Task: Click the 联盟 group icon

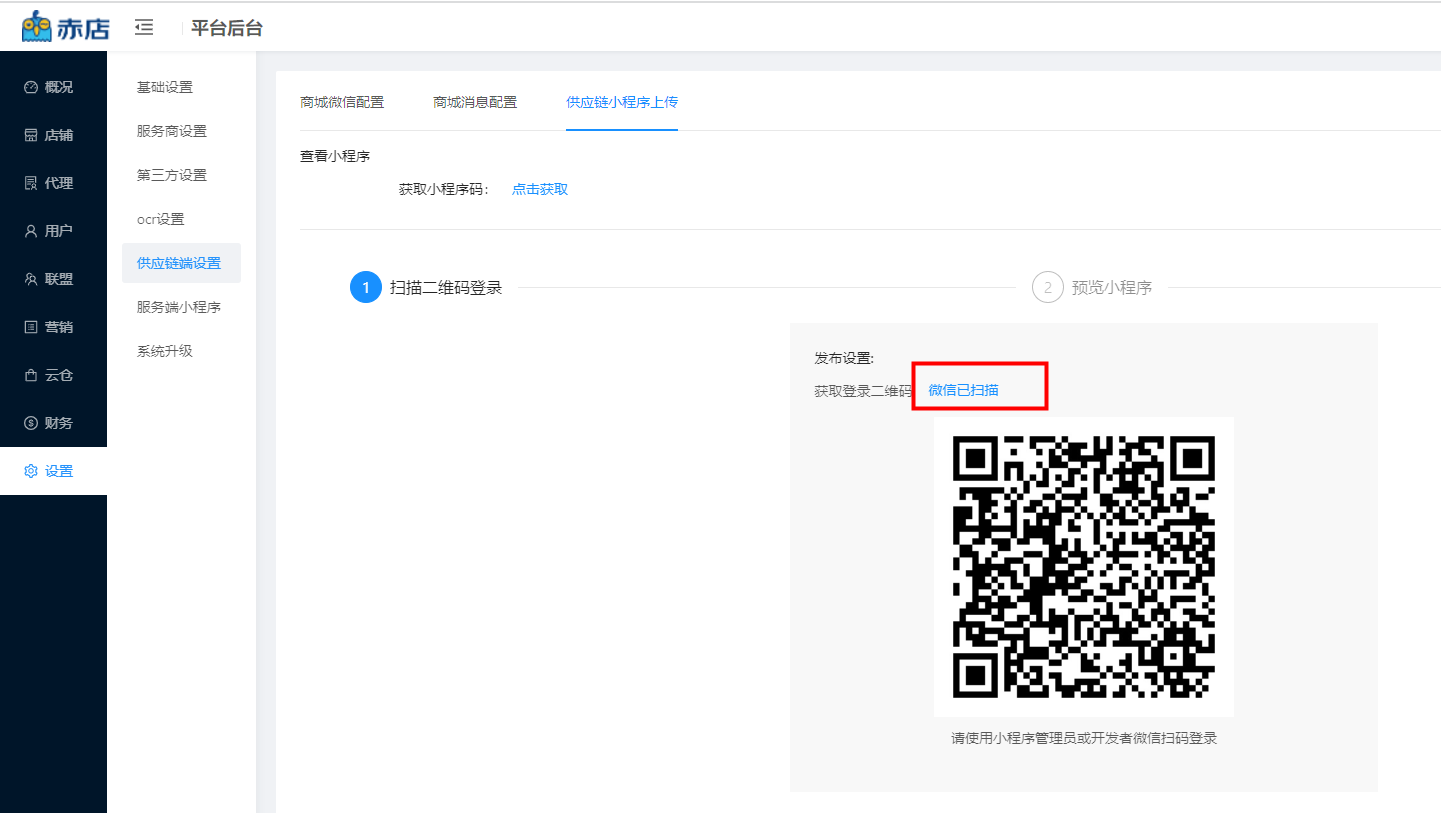Action: pos(31,279)
